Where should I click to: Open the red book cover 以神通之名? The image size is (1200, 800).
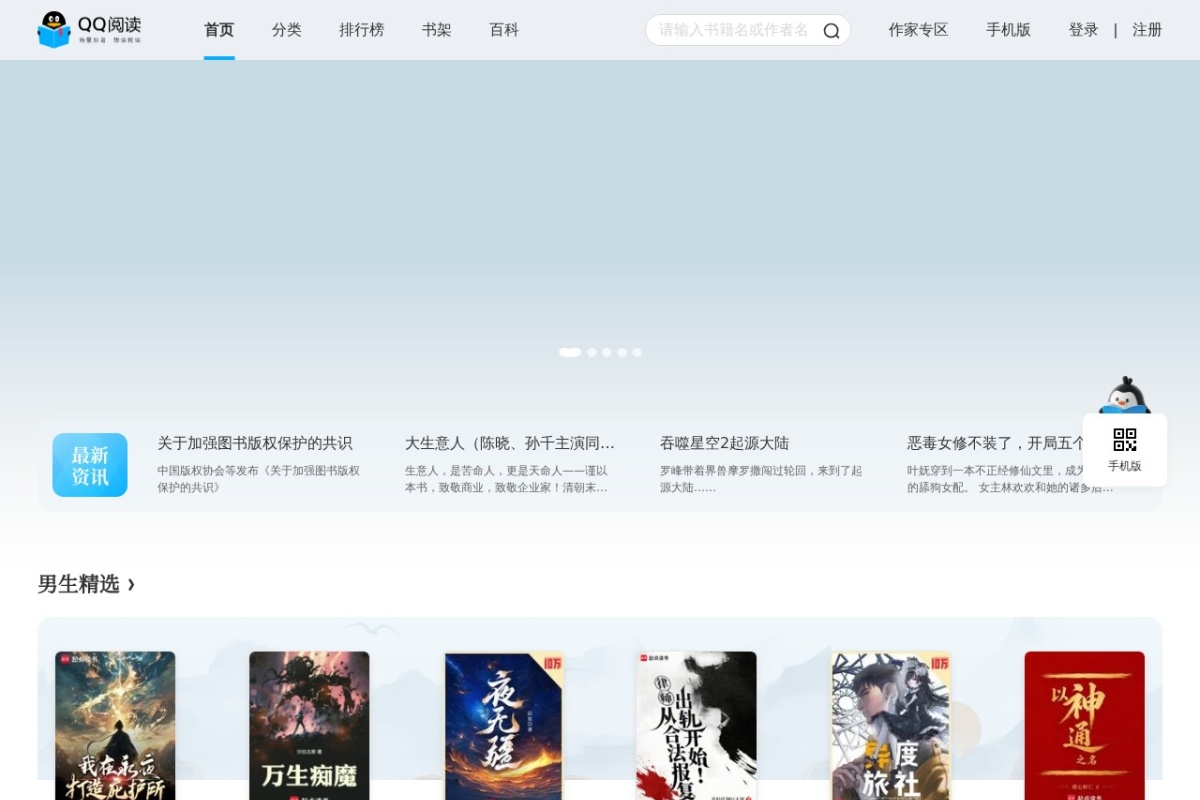point(1085,726)
